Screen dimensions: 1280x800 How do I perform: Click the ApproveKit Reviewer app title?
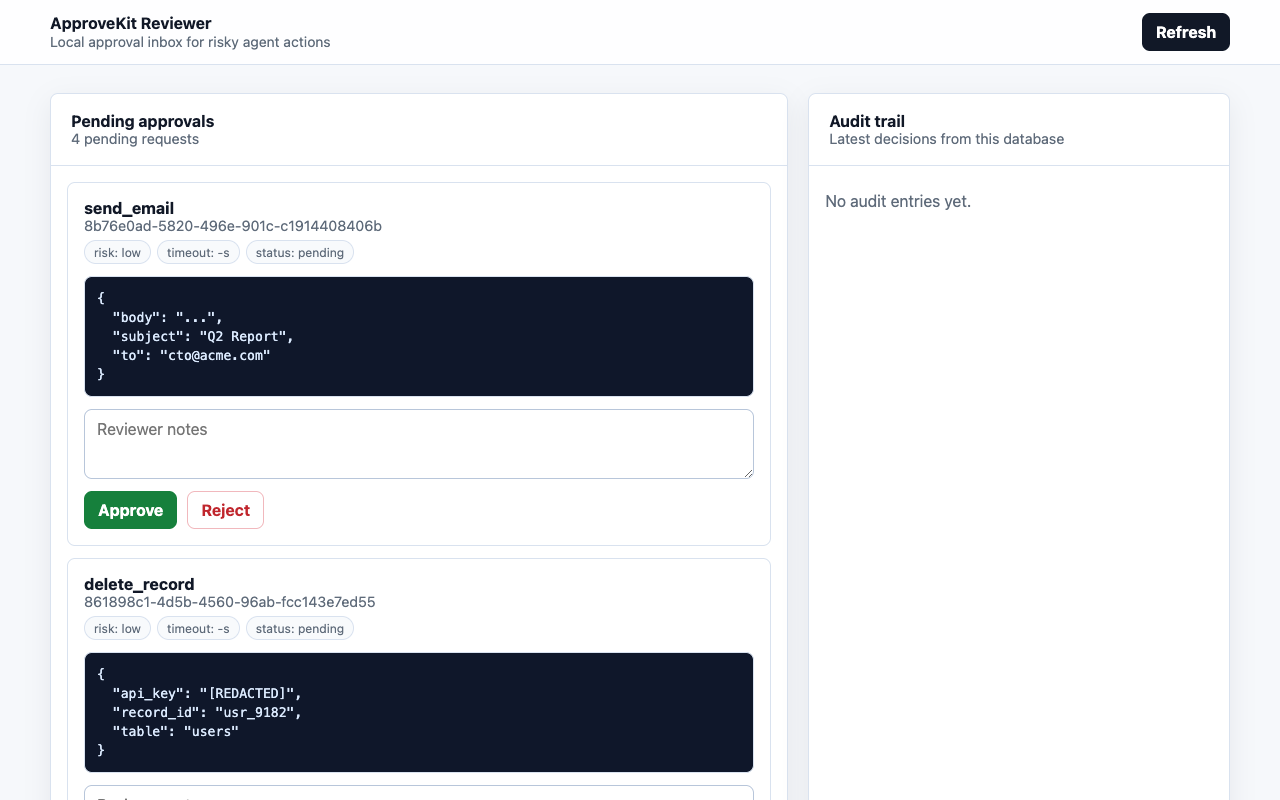coord(131,23)
